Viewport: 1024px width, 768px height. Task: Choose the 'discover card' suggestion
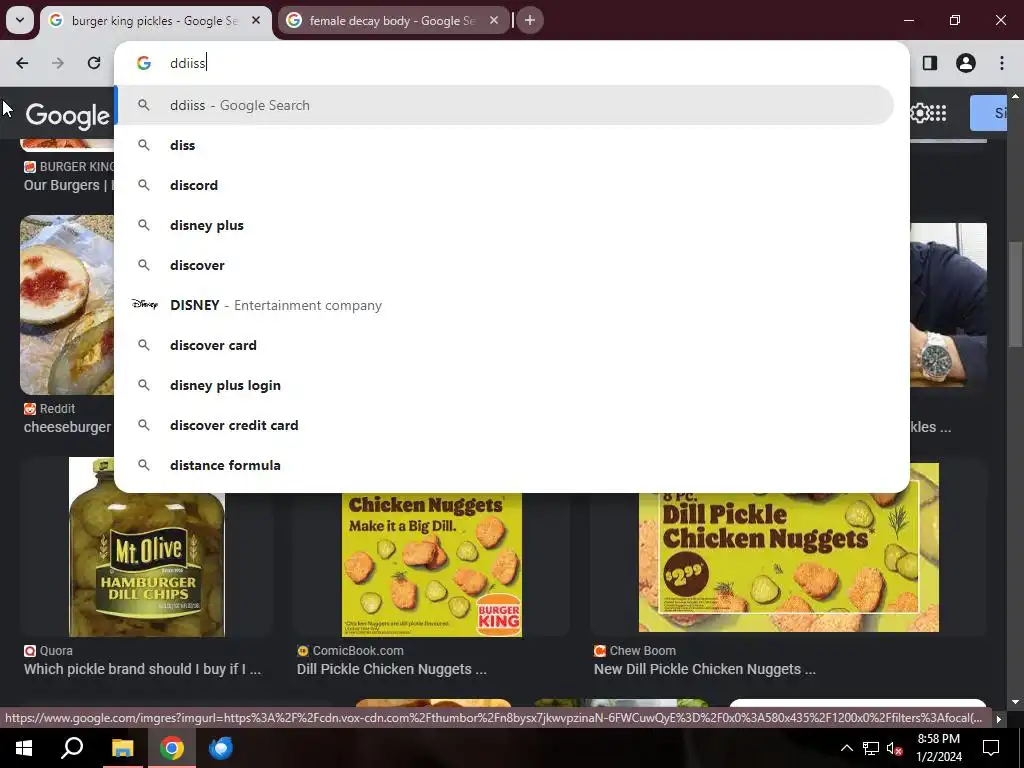(505, 345)
